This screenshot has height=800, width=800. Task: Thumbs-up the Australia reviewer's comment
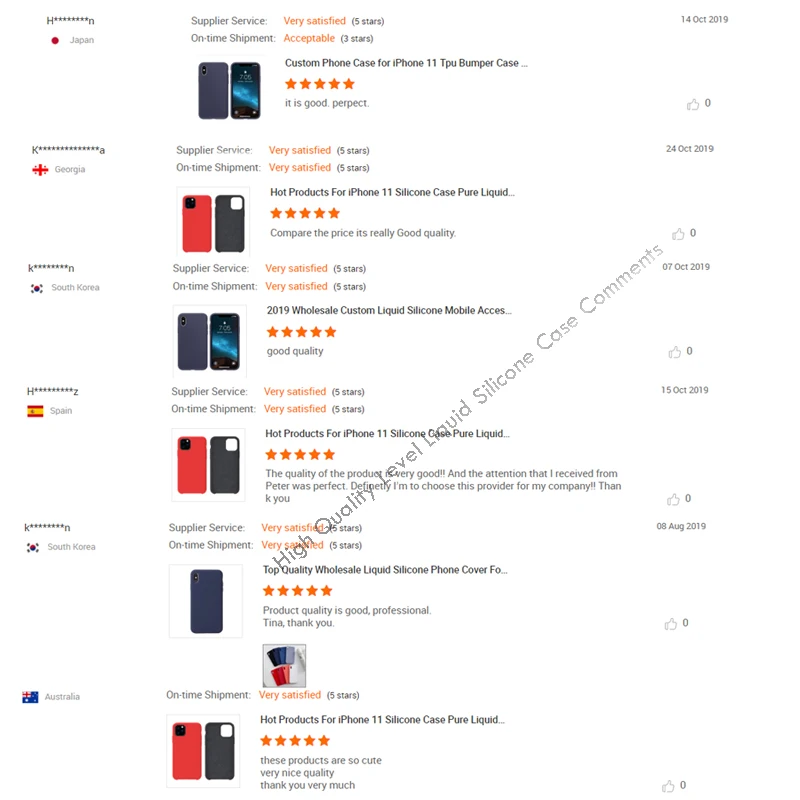[x=668, y=786]
